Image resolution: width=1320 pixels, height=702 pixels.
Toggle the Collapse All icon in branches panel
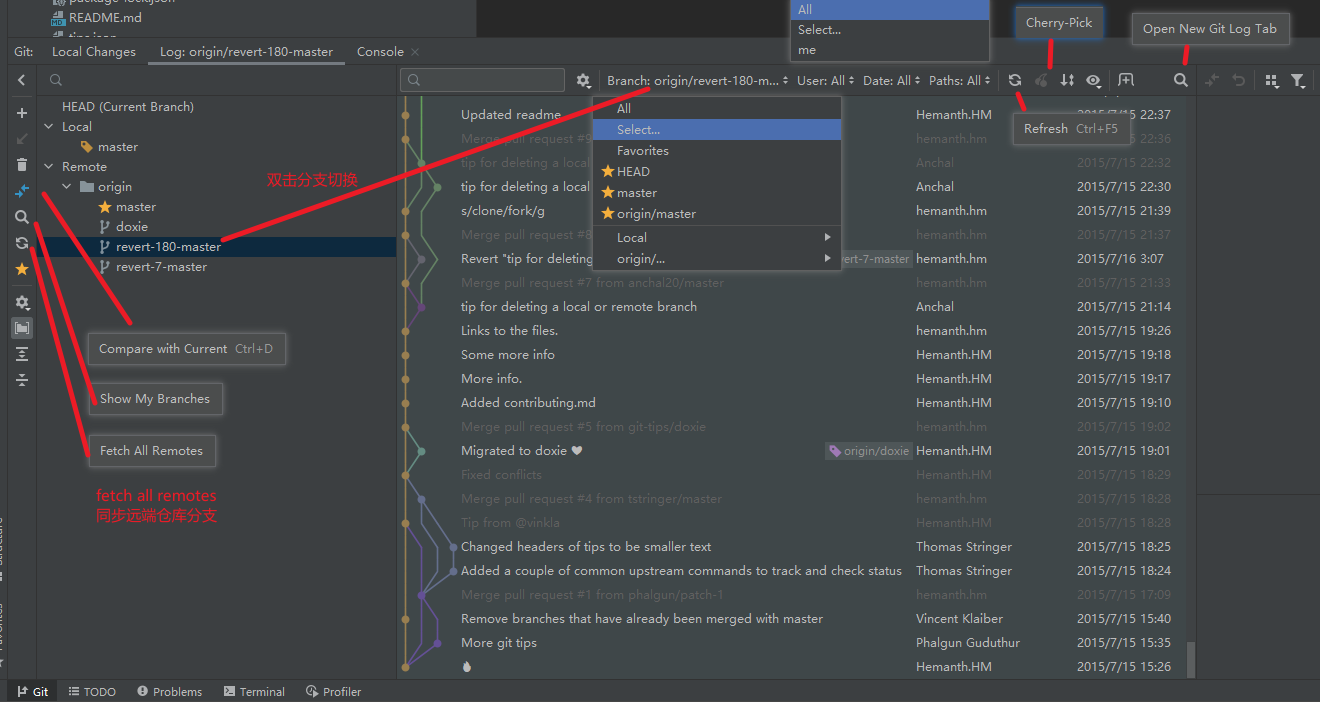pos(22,379)
